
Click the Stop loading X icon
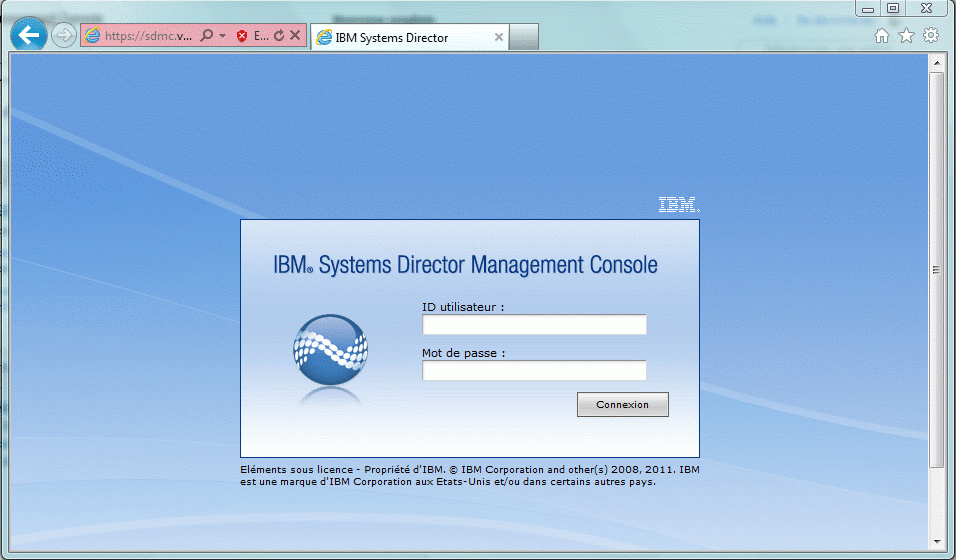(295, 35)
